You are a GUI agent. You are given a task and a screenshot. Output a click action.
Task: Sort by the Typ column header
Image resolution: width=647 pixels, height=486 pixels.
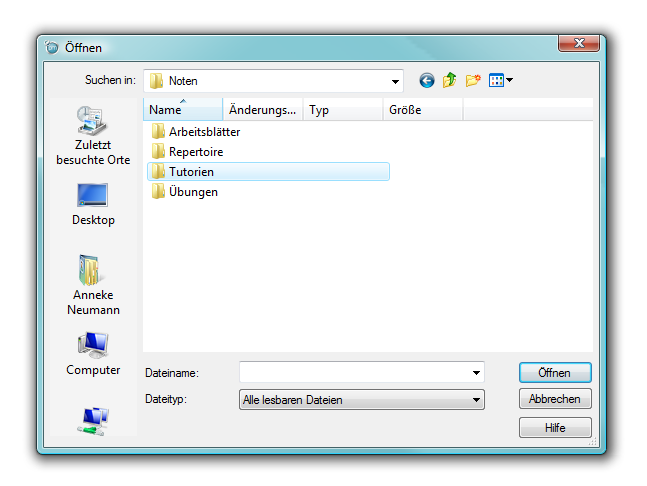pyautogui.click(x=342, y=110)
